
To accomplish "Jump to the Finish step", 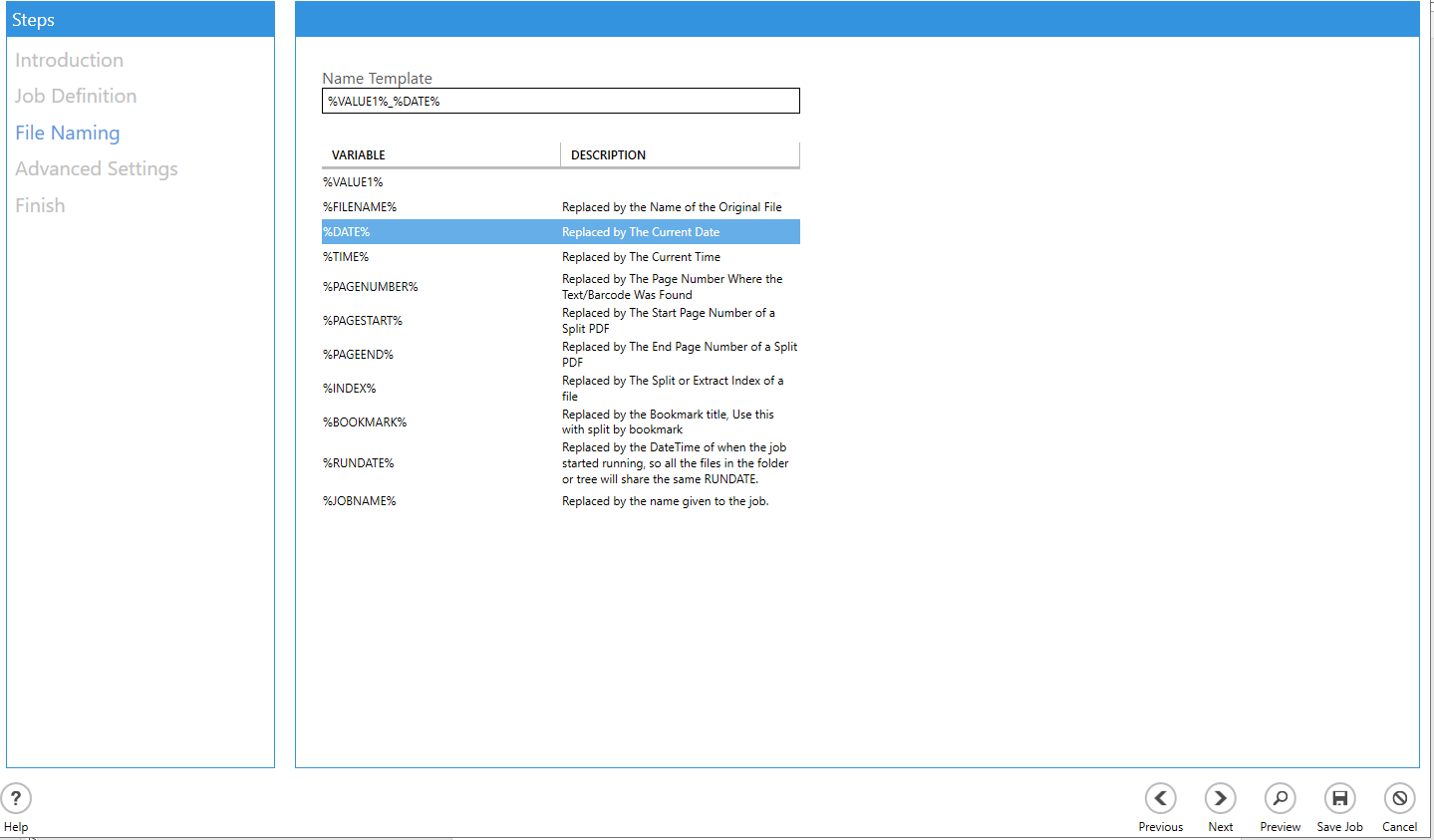I will [x=40, y=205].
